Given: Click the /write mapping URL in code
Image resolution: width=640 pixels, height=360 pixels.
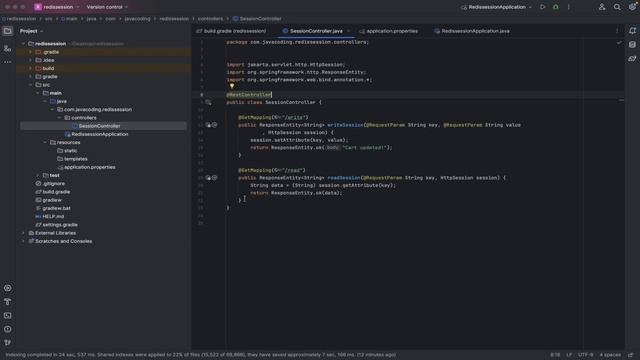Looking at the screenshot, I should pyautogui.click(x=295, y=118).
